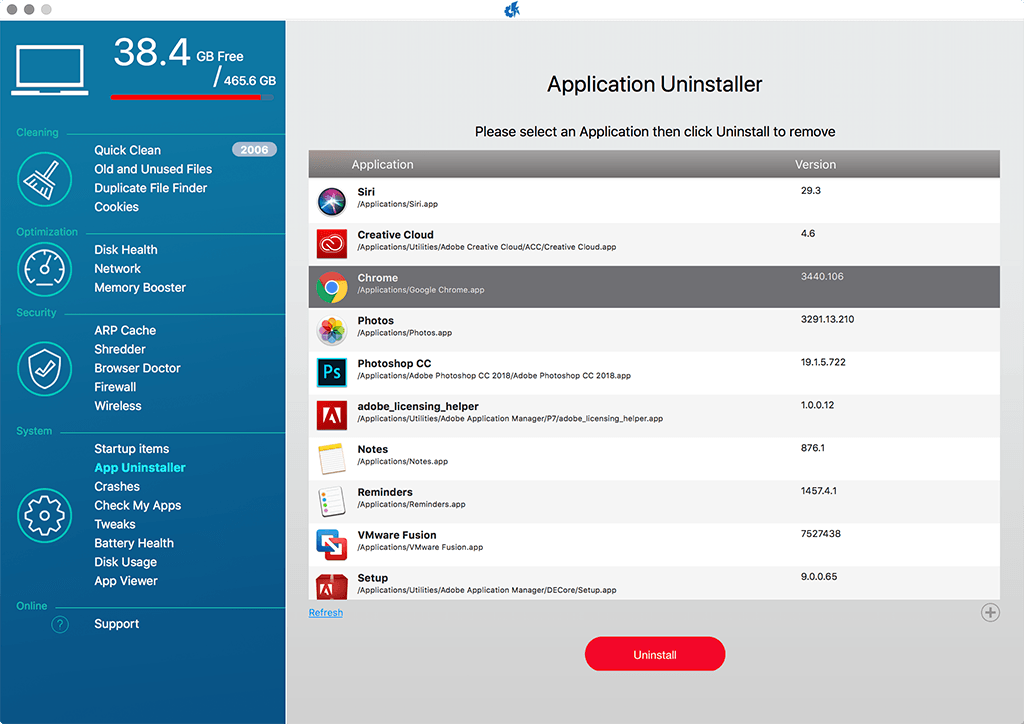Click the Refresh link
Screen dimensions: 1024x724
pos(325,612)
